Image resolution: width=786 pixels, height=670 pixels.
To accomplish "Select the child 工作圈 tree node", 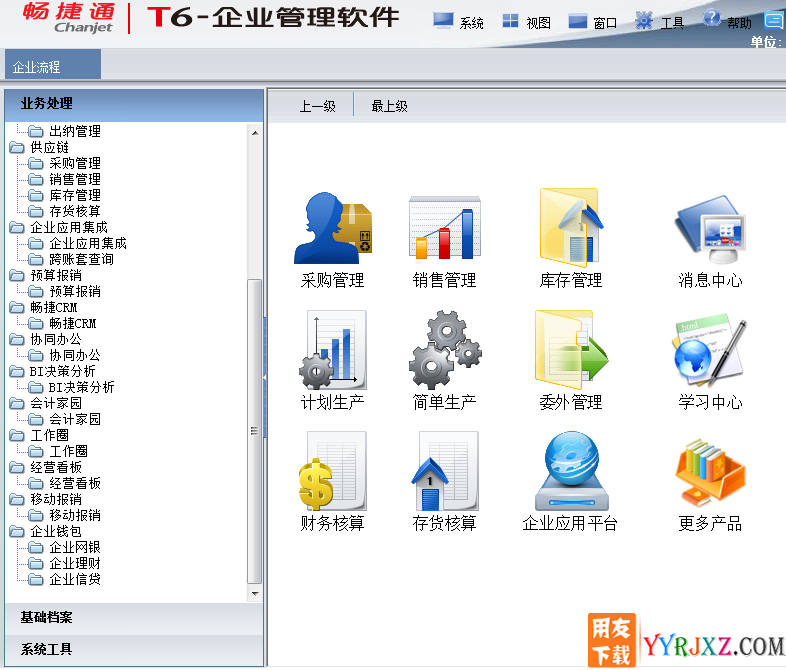I will [x=68, y=451].
